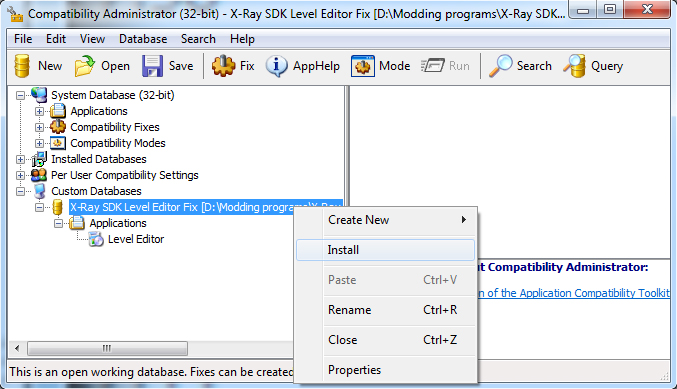Collapse the System Database (32-bit) node
The width and height of the screenshot is (677, 389).
pyautogui.click(x=20, y=95)
